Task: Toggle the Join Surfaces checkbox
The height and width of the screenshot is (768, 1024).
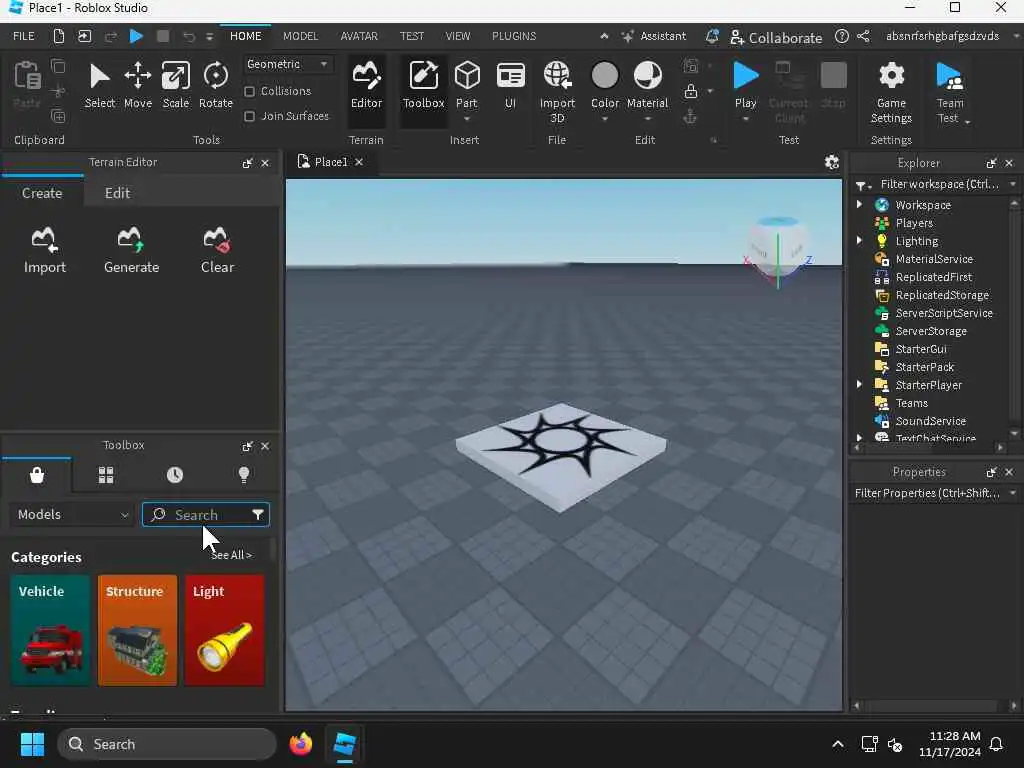Action: tap(249, 116)
